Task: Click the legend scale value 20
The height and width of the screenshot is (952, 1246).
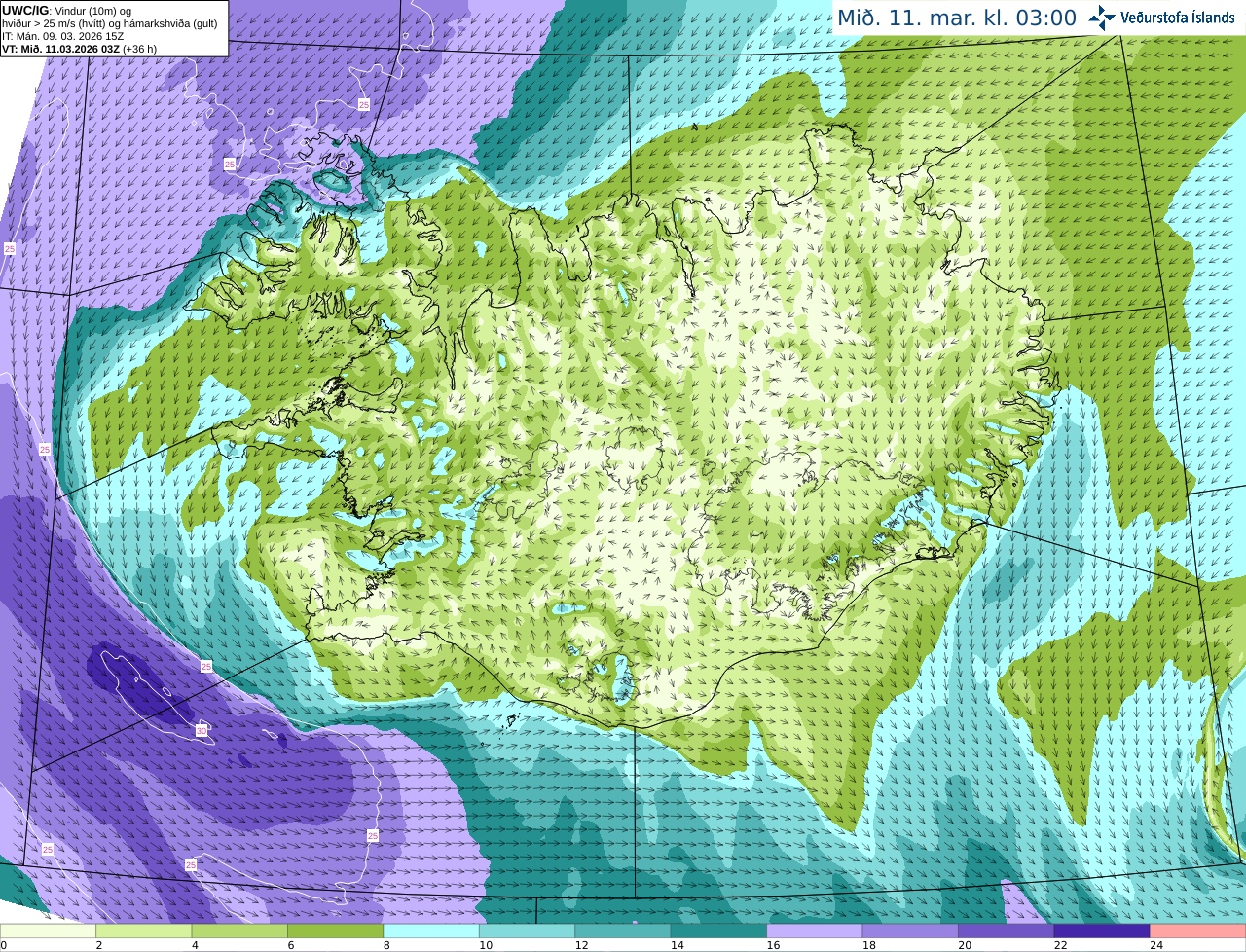Action: [x=965, y=945]
